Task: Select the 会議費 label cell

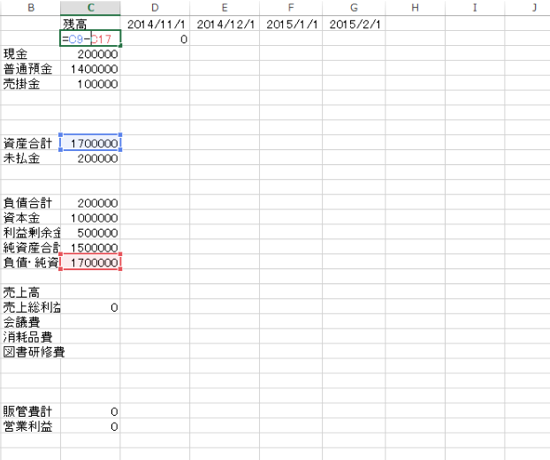Action: click(31, 322)
